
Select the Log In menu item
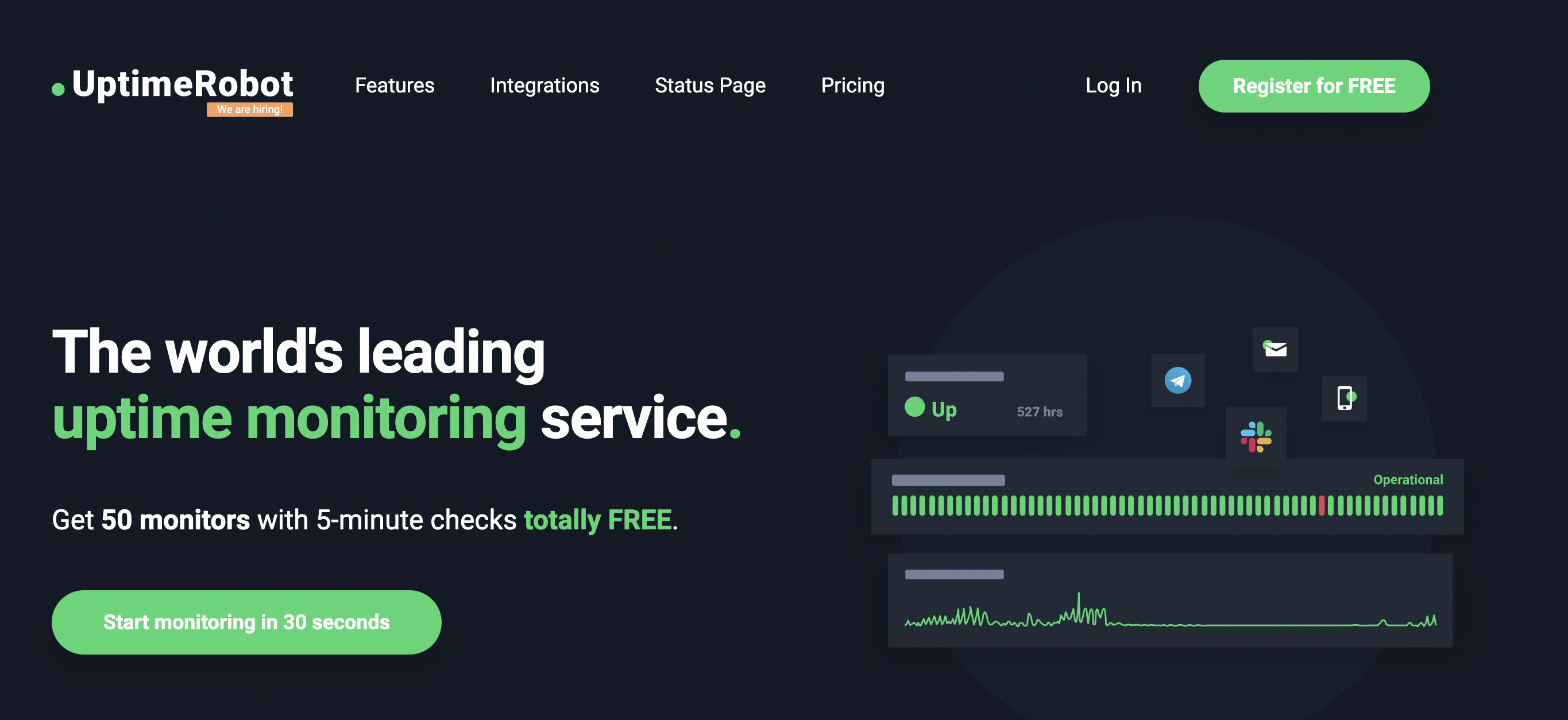(x=1114, y=85)
